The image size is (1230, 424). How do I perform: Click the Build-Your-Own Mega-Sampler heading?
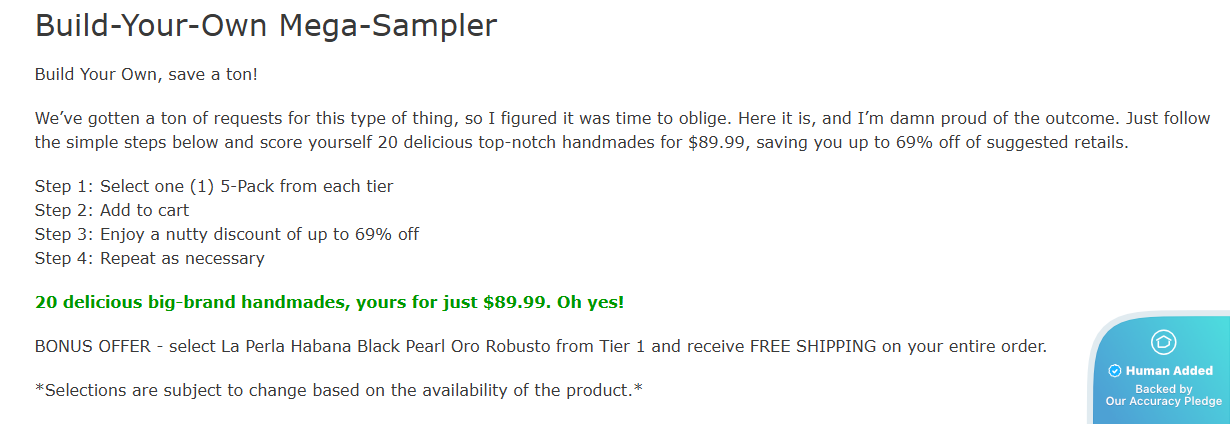point(266,25)
